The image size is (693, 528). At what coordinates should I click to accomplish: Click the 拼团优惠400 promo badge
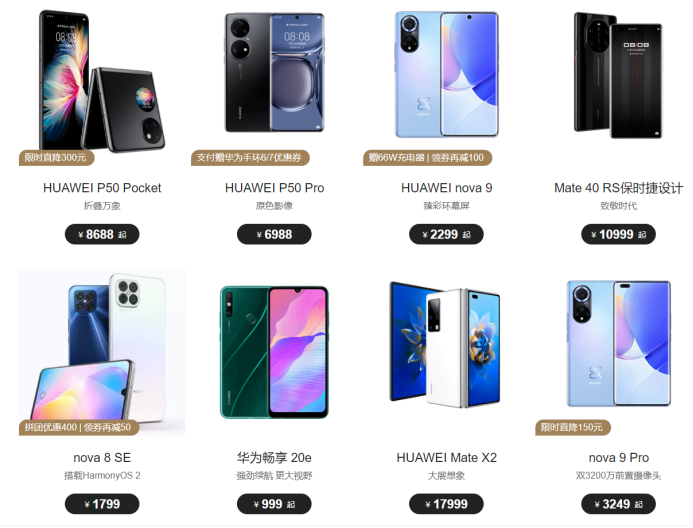coord(79,427)
